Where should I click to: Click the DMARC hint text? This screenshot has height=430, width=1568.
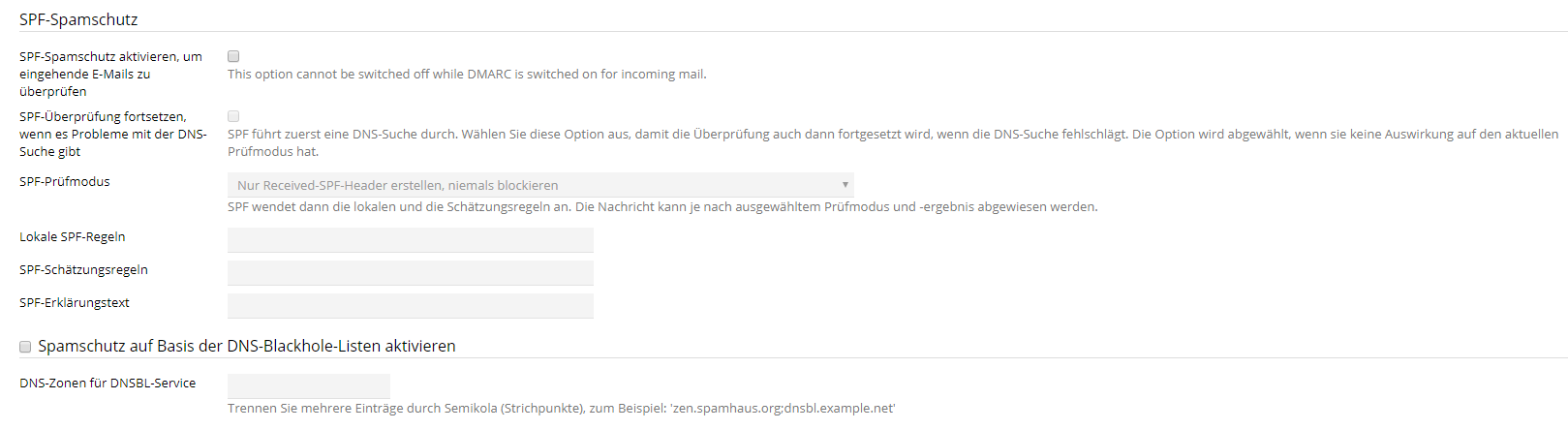[x=467, y=74]
